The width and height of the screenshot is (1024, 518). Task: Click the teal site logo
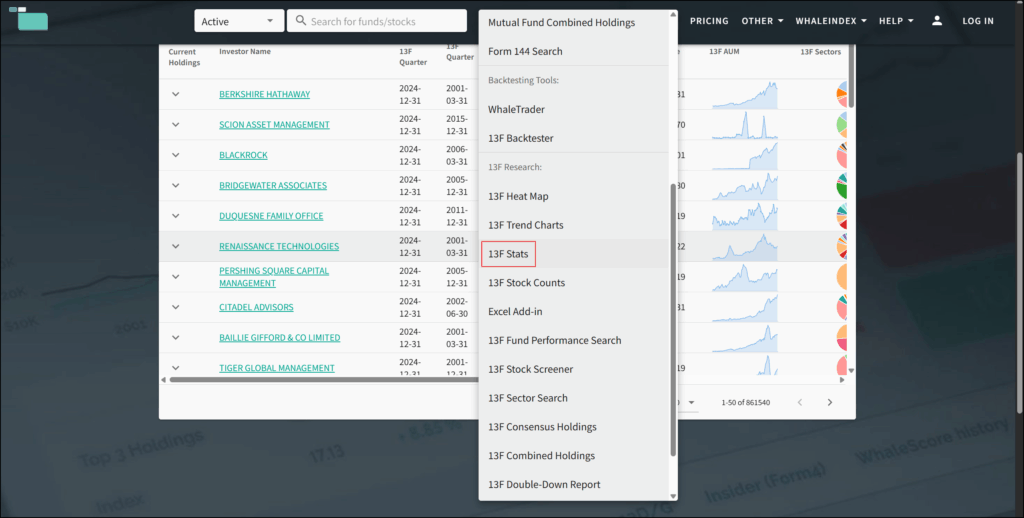tap(29, 19)
